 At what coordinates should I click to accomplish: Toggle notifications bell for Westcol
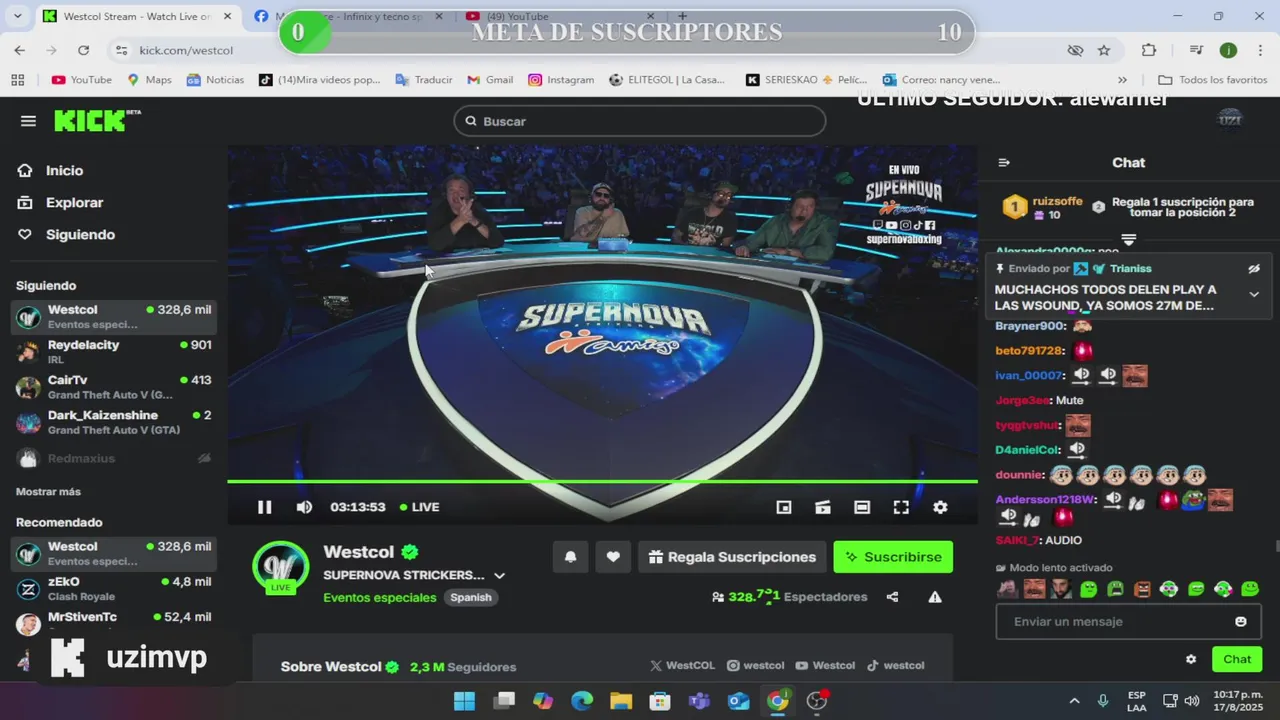coord(570,557)
